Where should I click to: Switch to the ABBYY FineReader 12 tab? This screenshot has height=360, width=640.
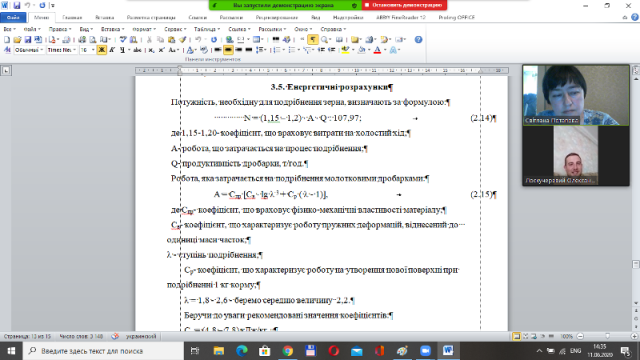[x=401, y=18]
